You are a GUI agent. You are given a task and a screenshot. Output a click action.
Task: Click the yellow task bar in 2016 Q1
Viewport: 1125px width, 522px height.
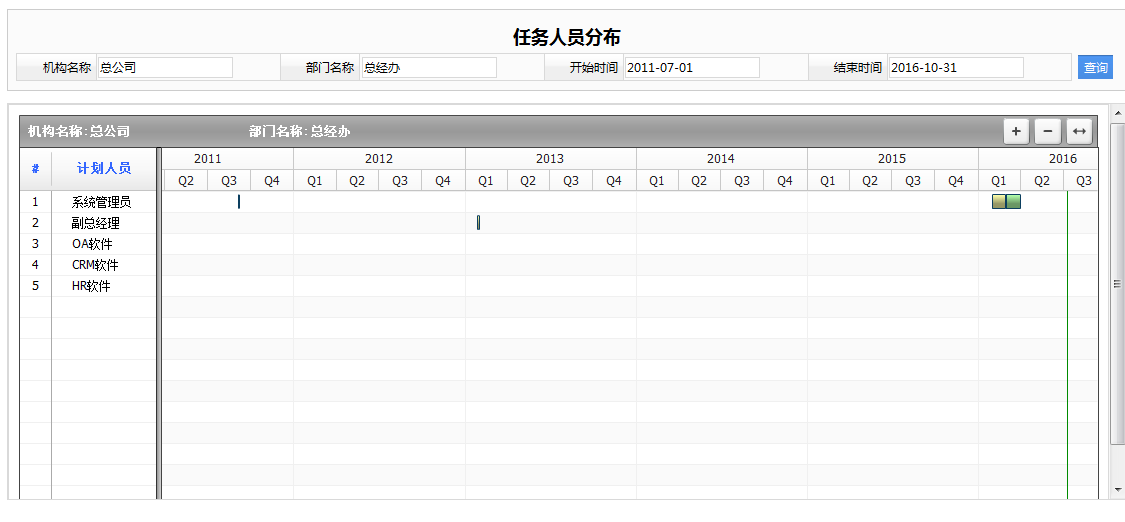click(998, 202)
